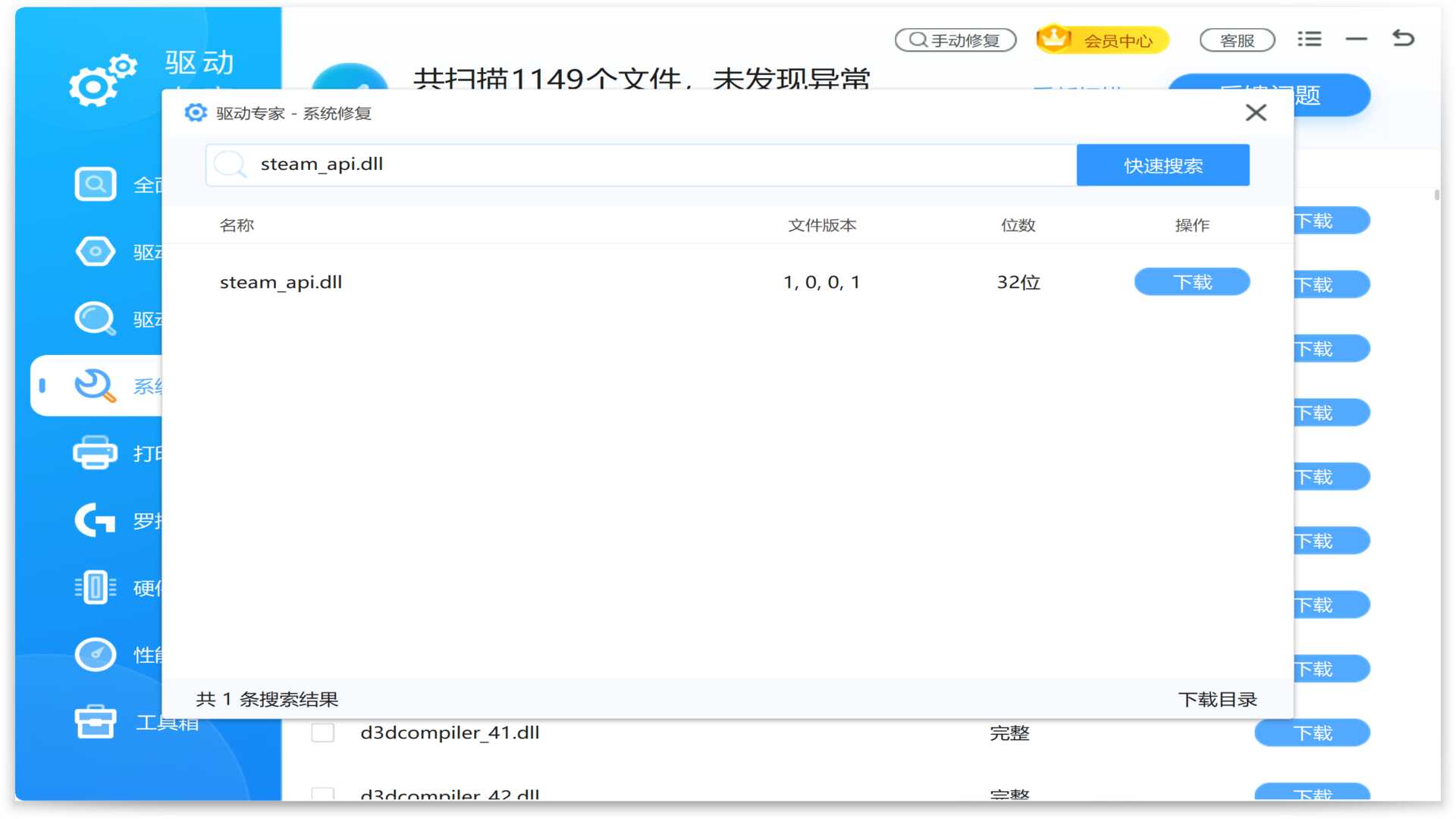Focus the steam_api.dll search field
The height and width of the screenshot is (819, 1456).
click(x=641, y=165)
